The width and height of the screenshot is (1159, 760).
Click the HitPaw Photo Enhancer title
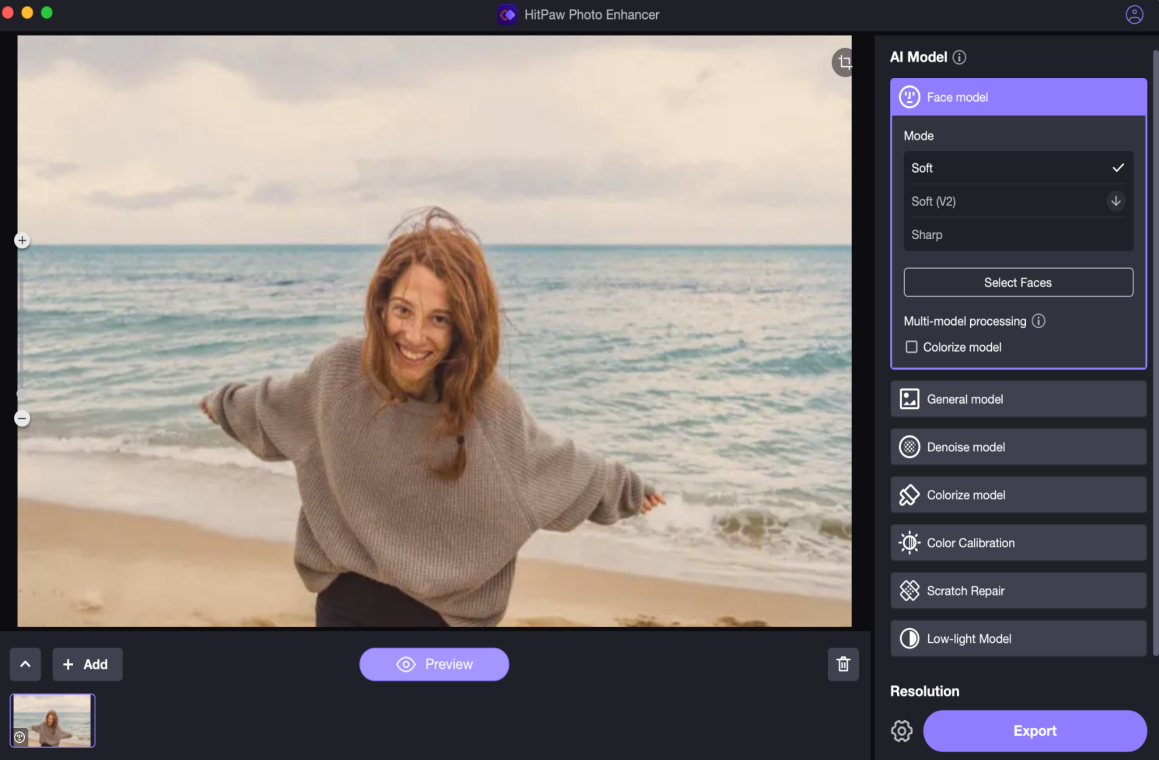[591, 14]
